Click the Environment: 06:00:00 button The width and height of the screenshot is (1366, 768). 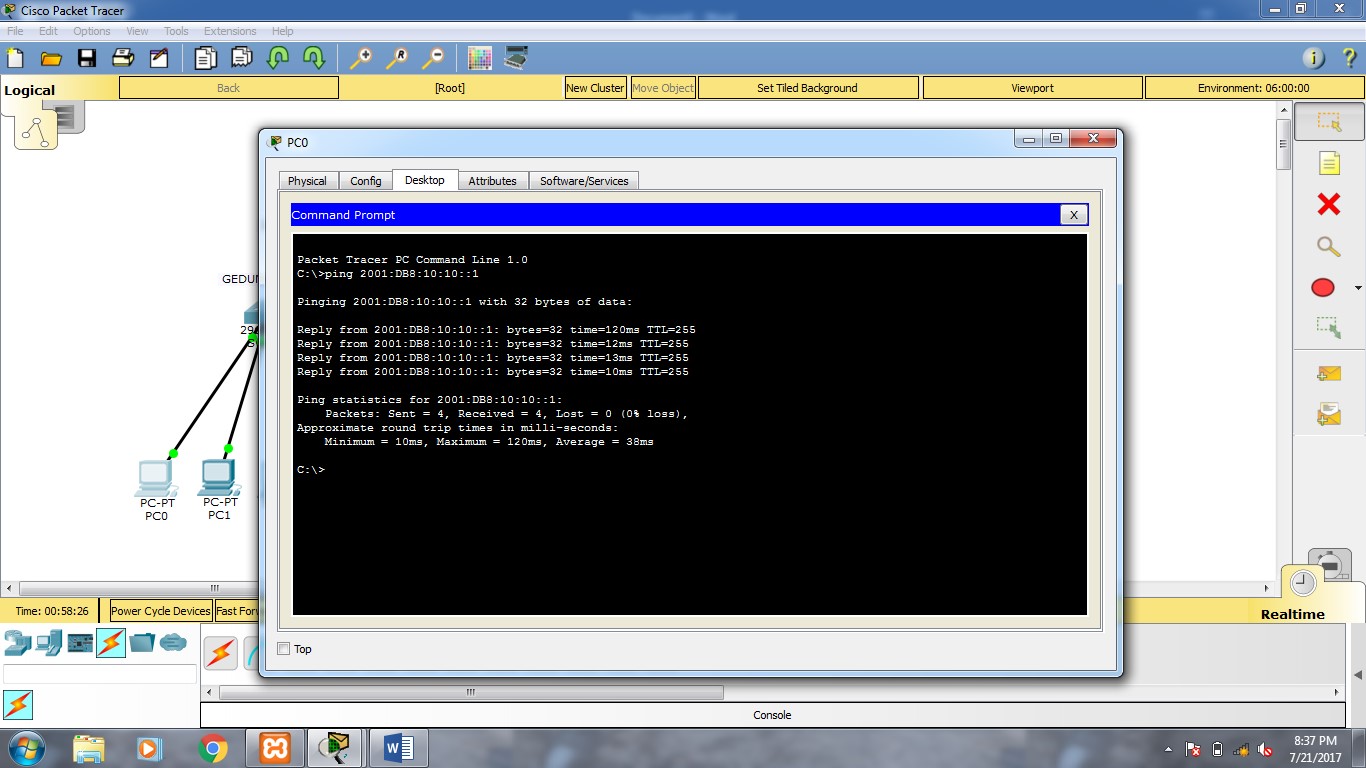[x=1254, y=88]
